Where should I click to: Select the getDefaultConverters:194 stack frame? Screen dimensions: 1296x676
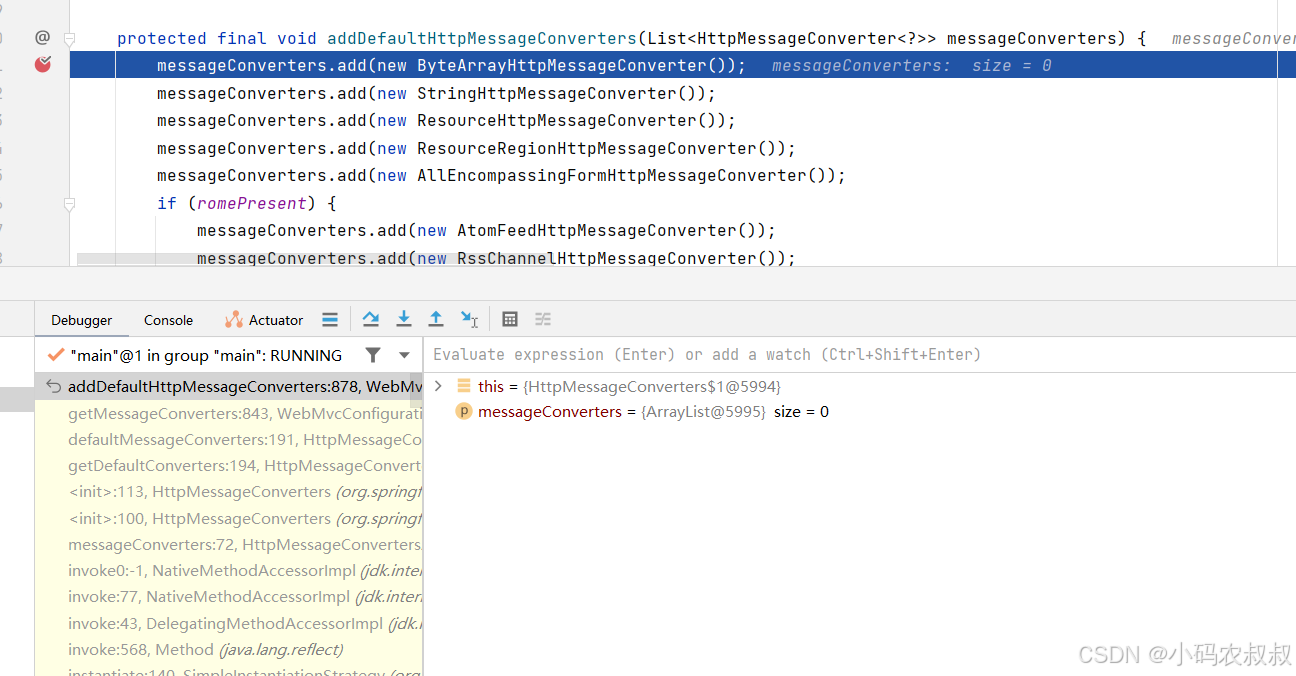click(229, 465)
